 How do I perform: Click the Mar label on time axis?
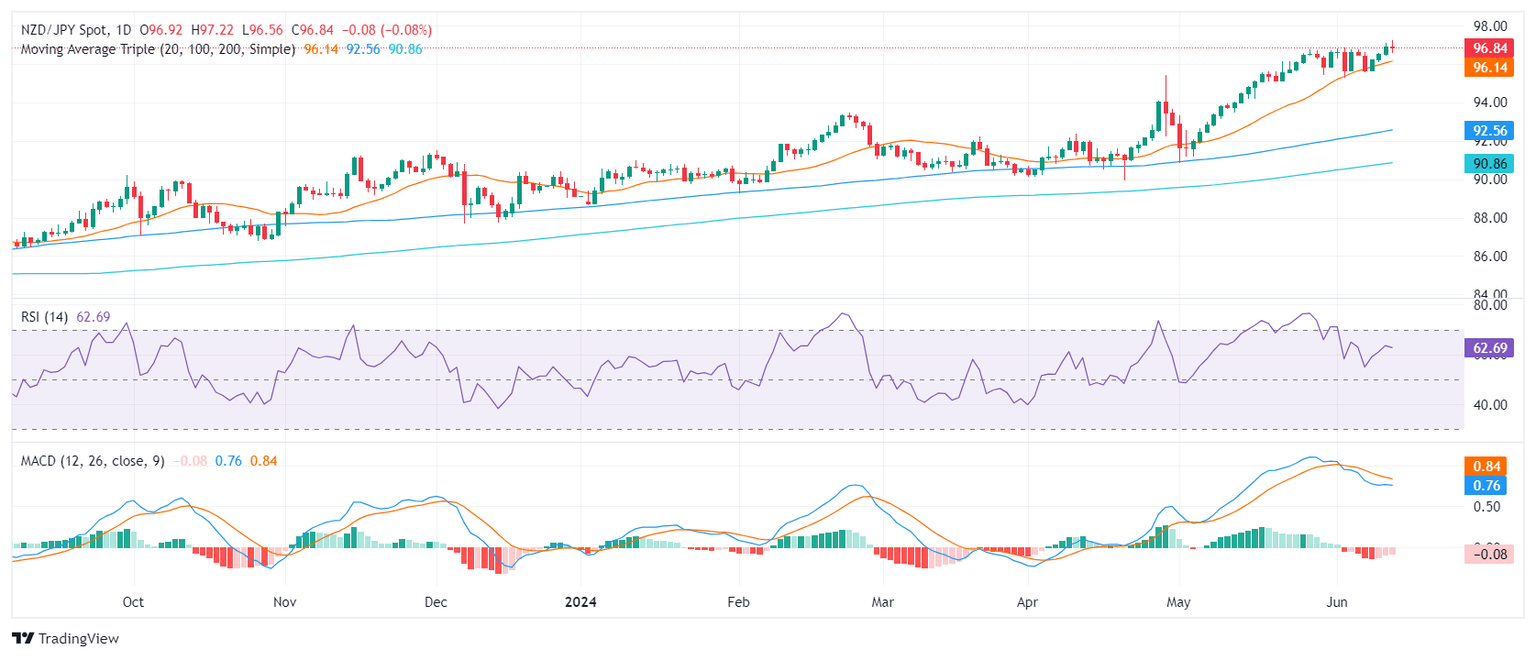[x=882, y=603]
